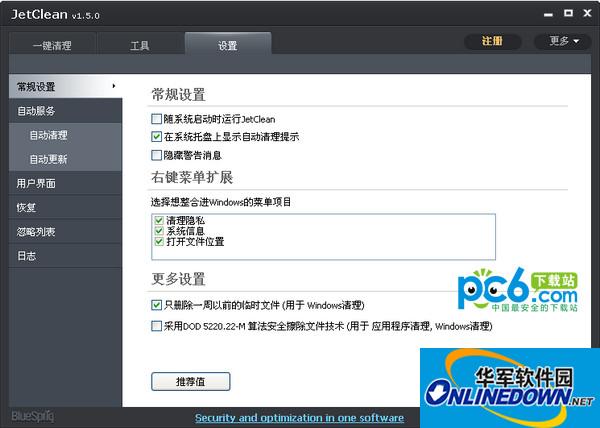Open 自动服务 in the sidebar

[x=65, y=111]
